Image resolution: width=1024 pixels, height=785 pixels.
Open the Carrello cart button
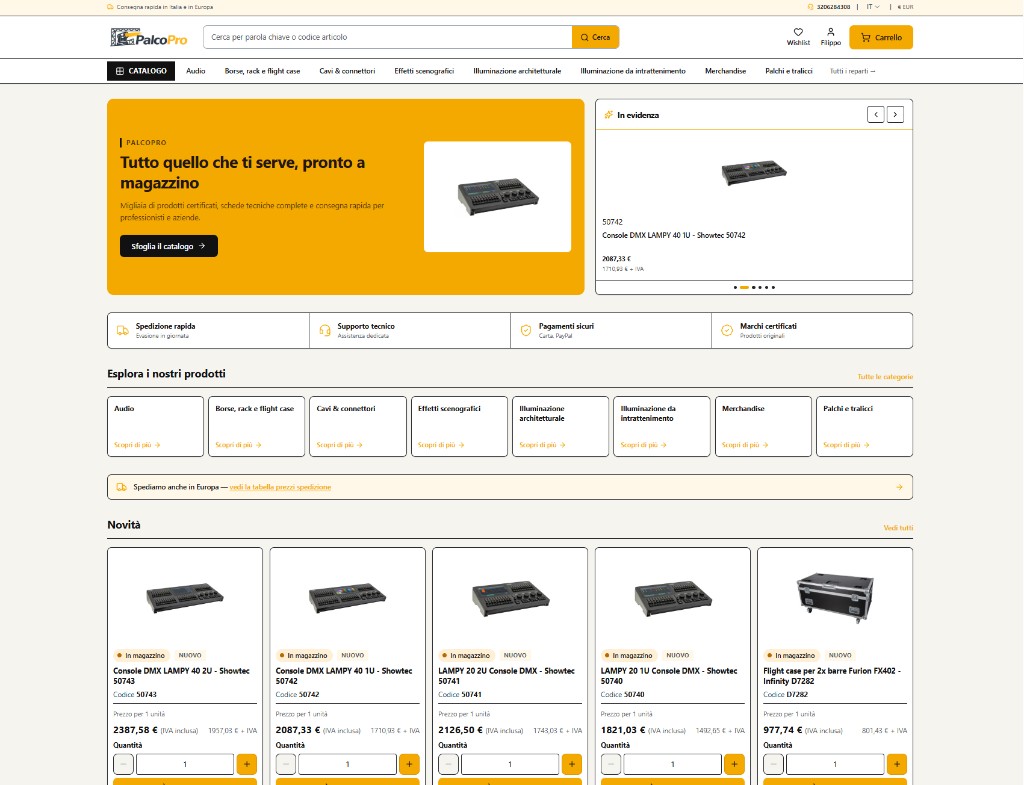tap(881, 37)
